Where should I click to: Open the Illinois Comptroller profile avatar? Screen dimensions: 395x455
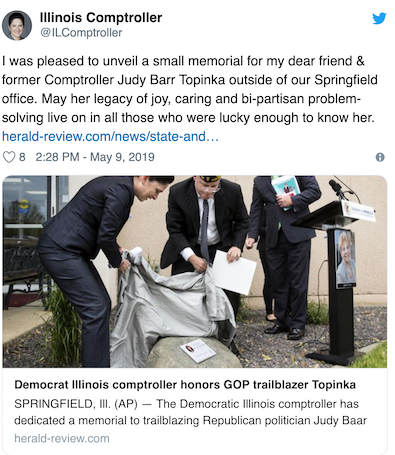point(17,25)
